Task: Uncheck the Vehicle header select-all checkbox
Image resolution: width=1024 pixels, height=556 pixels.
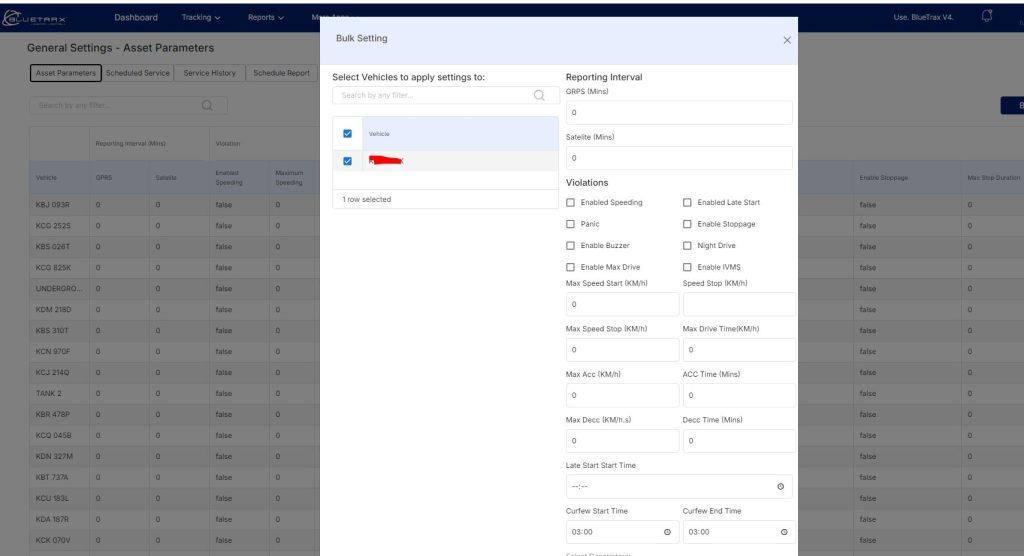Action: point(347,134)
